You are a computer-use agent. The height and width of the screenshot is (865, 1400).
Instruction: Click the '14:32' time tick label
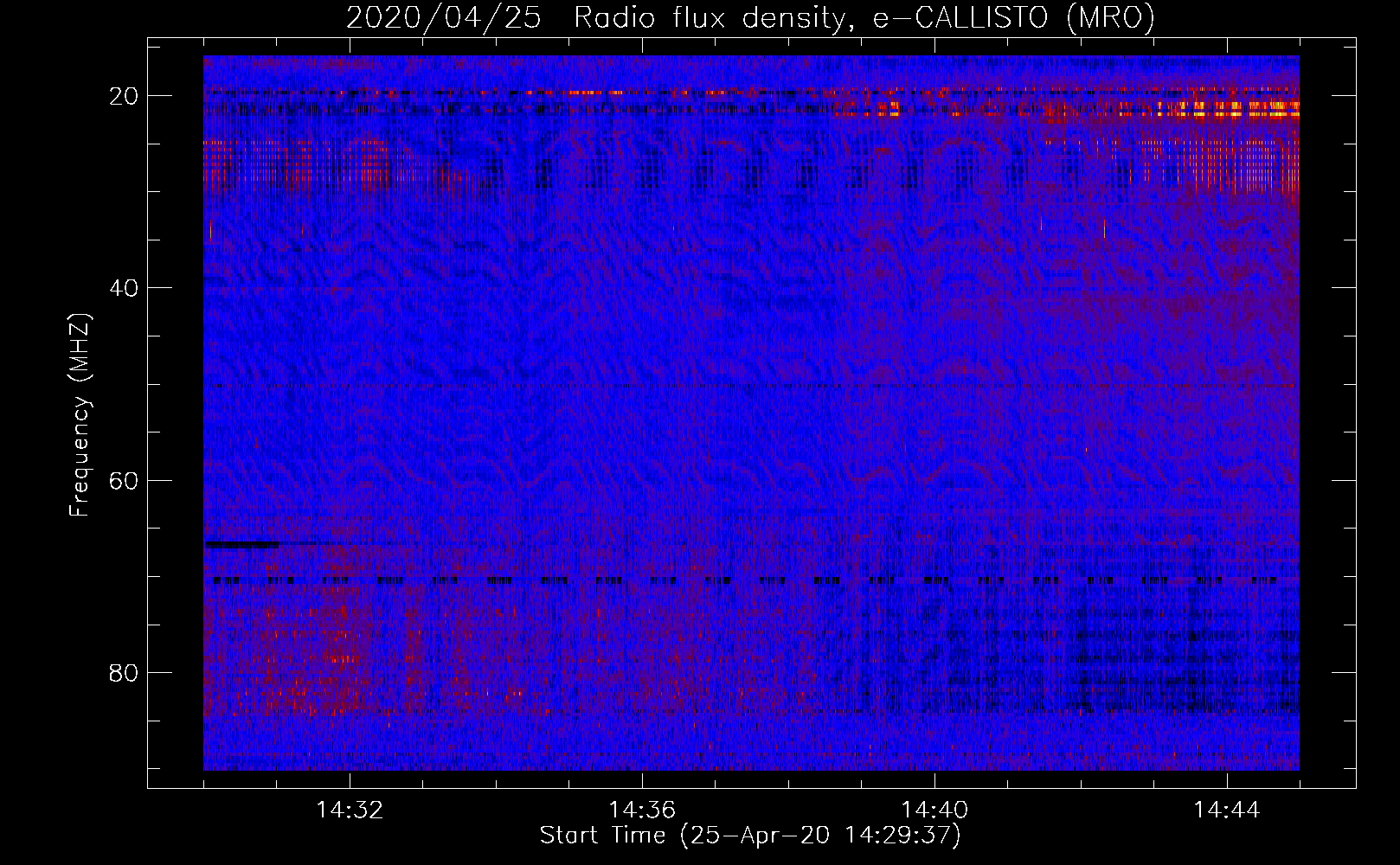click(350, 811)
